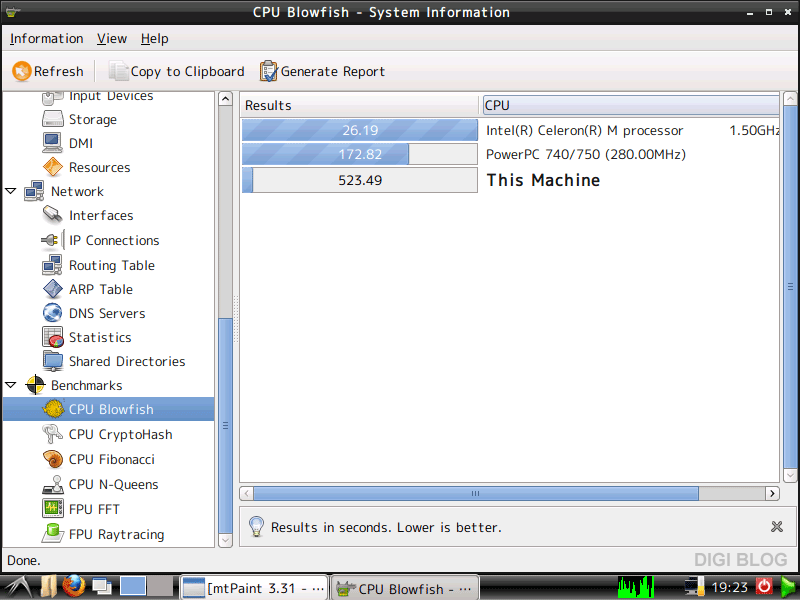Select the Intel Celeron M processor row
The height and width of the screenshot is (600, 800).
pos(510,130)
